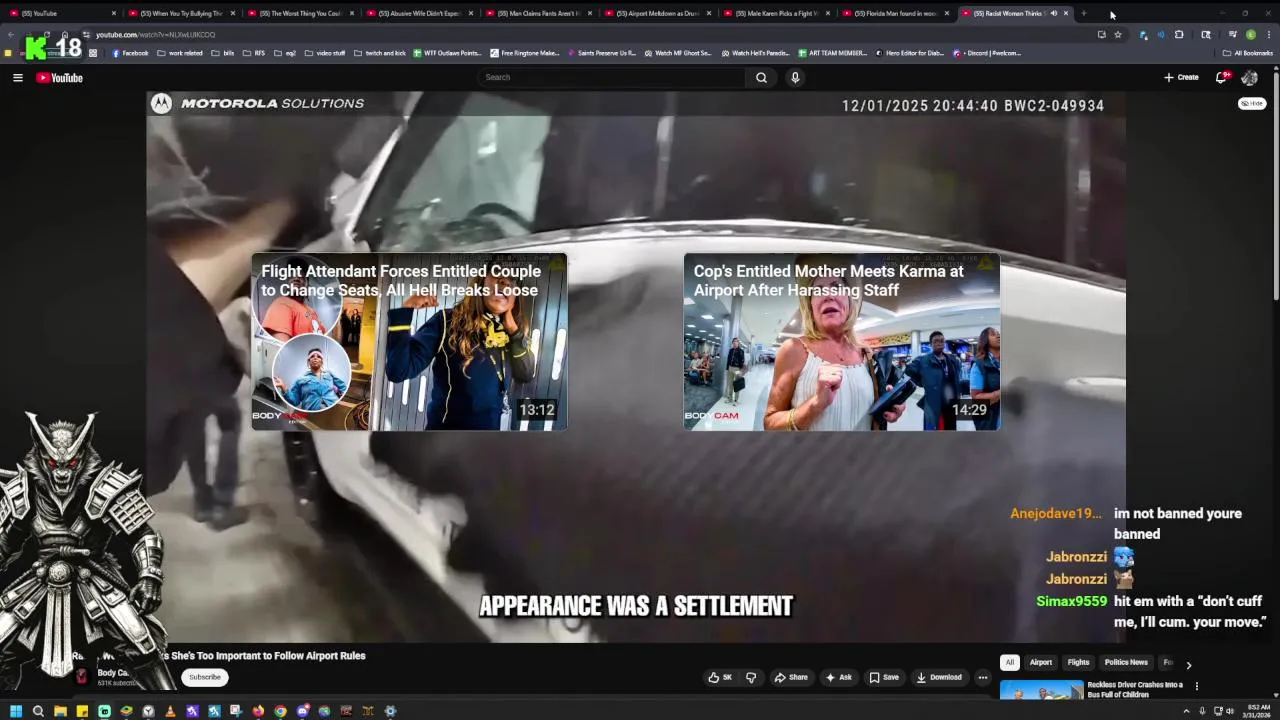The image size is (1280, 720).
Task: Open Discord from the taskbar
Action: [x=302, y=711]
